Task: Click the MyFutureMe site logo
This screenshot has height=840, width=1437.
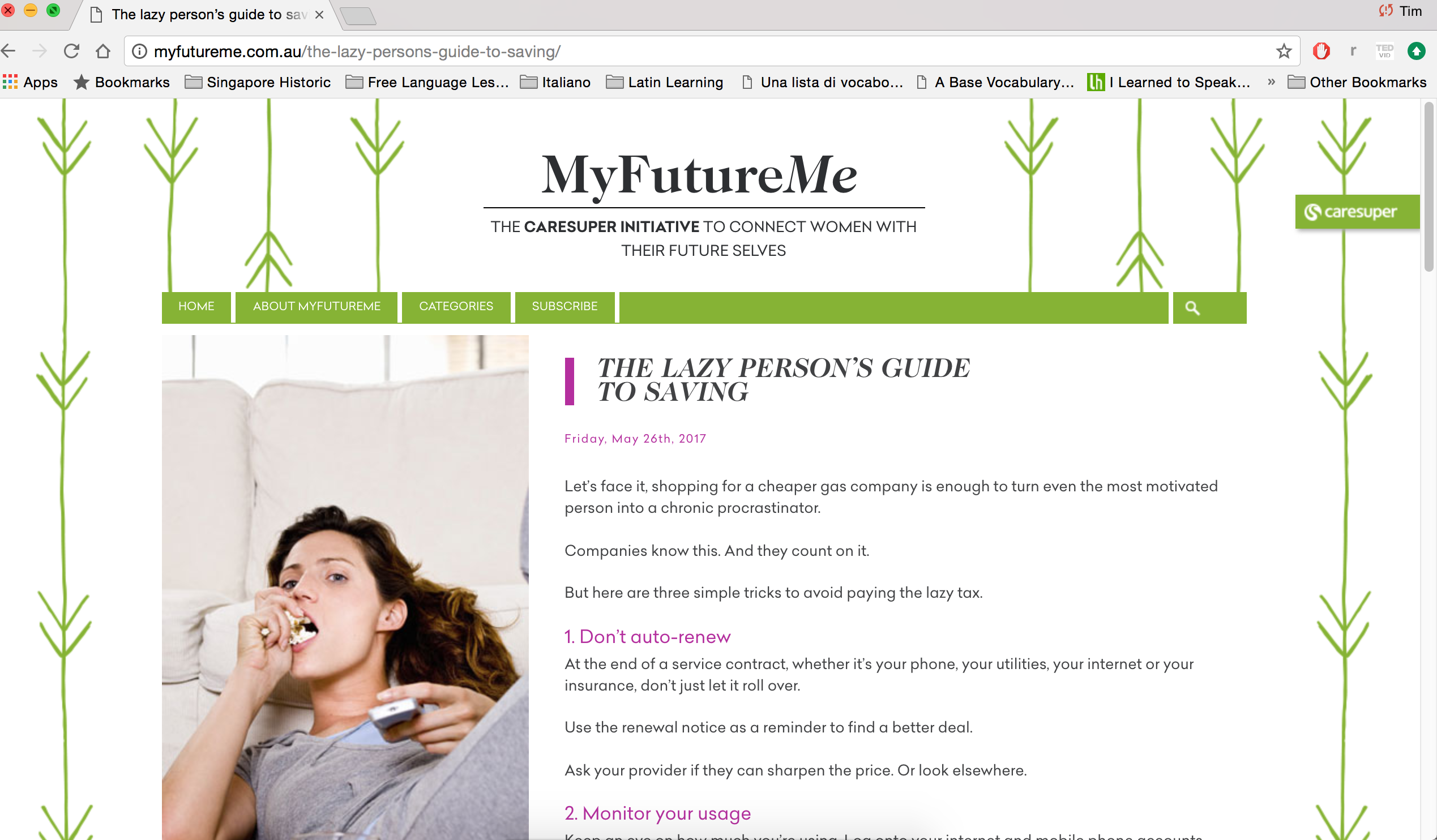Action: 699,175
